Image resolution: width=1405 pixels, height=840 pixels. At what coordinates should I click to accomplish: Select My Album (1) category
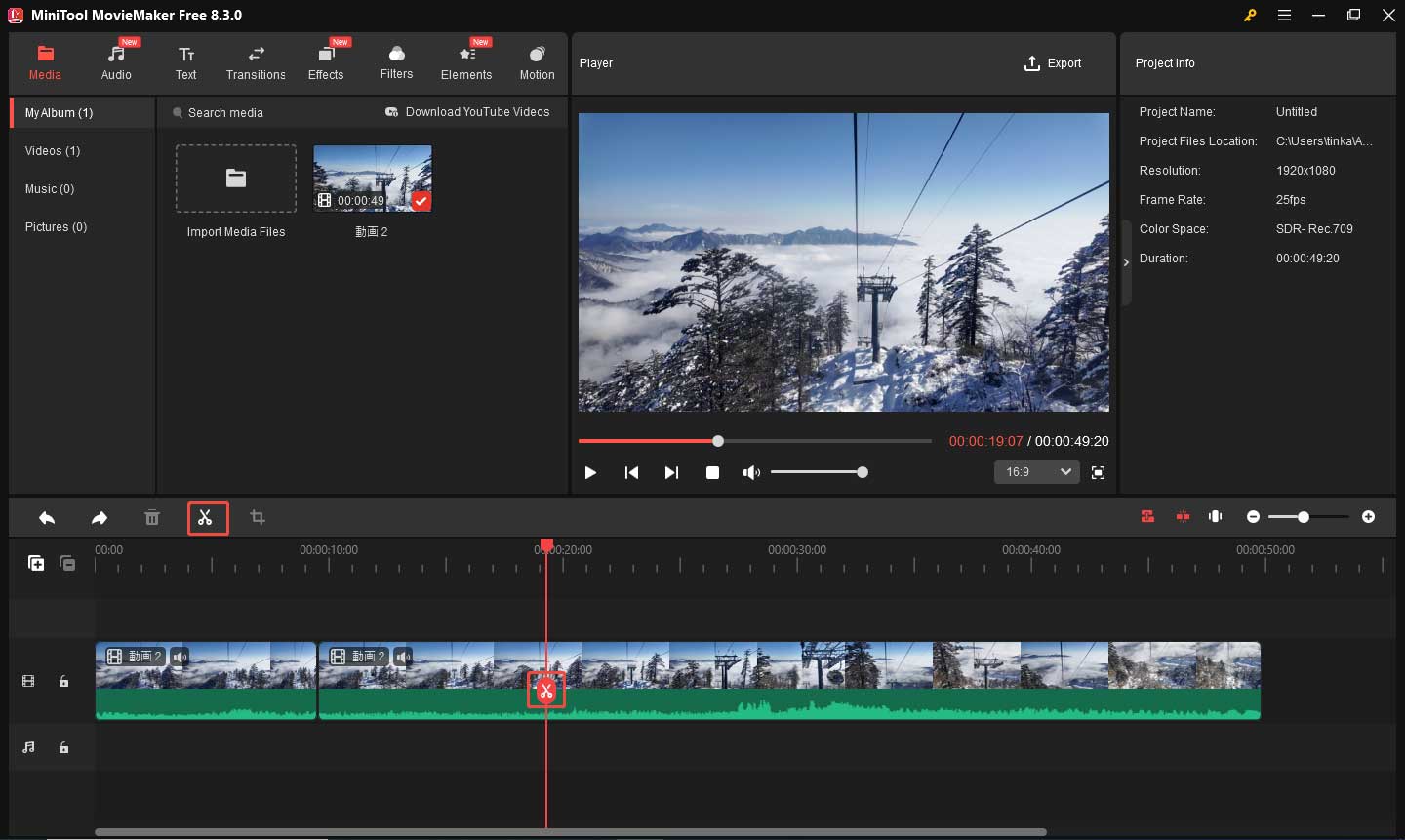pyautogui.click(x=83, y=113)
